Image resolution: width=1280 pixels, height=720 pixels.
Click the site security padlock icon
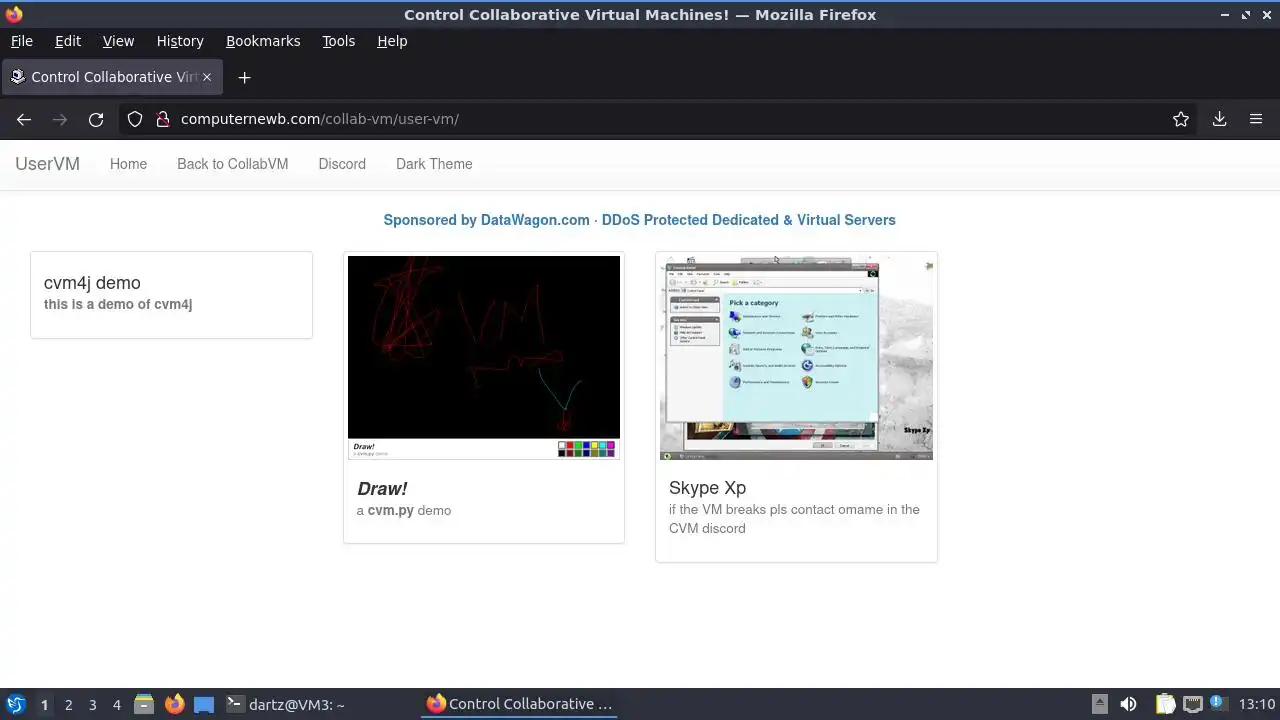(x=163, y=119)
